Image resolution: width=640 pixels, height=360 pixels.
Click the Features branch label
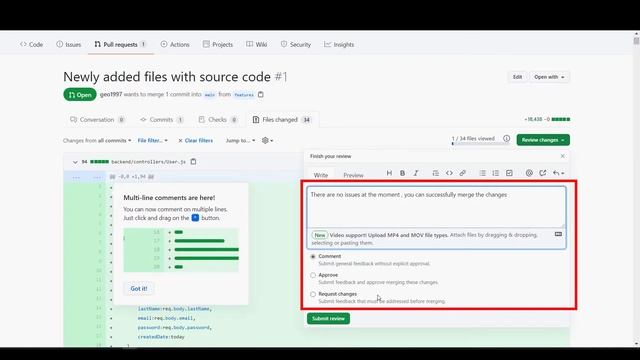pos(244,95)
